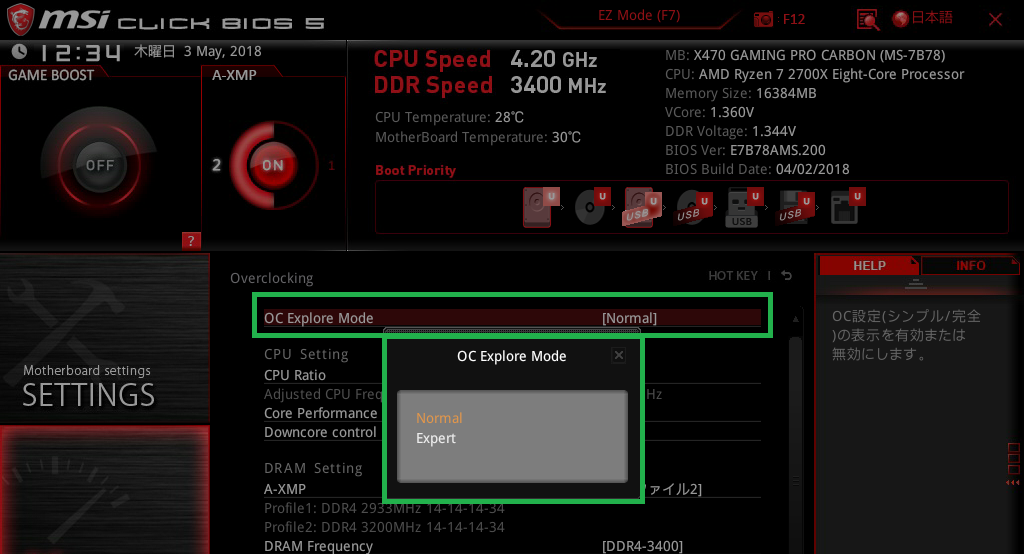Select the last network boot device icon

coord(846,207)
